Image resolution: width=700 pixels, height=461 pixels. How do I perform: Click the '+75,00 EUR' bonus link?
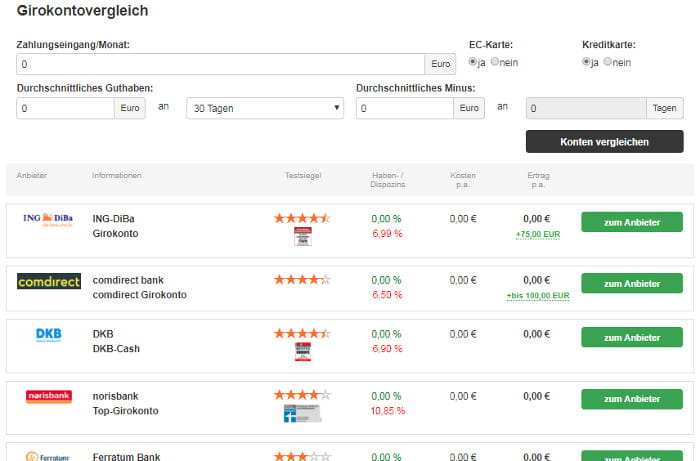pyautogui.click(x=538, y=235)
